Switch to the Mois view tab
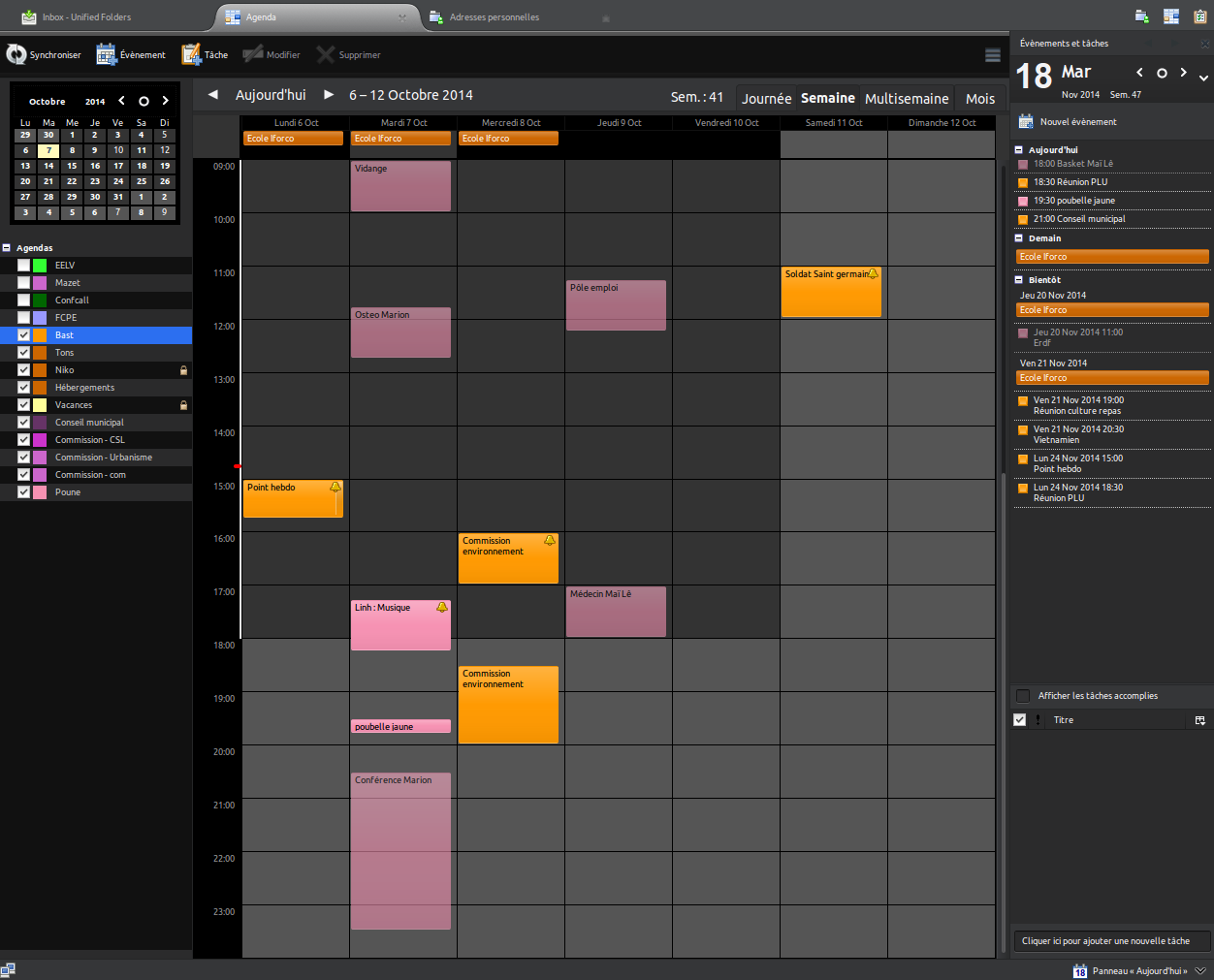The height and width of the screenshot is (980, 1214). [x=979, y=99]
